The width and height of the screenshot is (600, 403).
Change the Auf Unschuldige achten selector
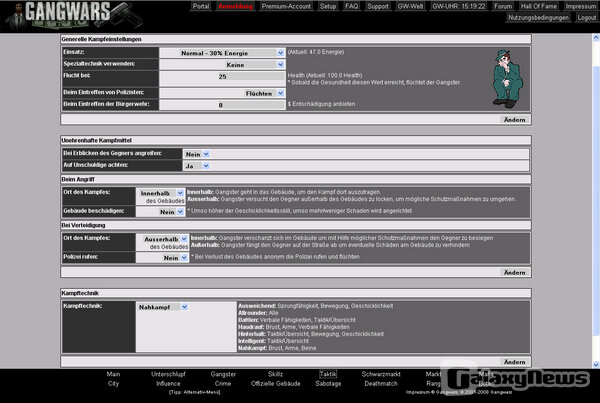click(195, 165)
